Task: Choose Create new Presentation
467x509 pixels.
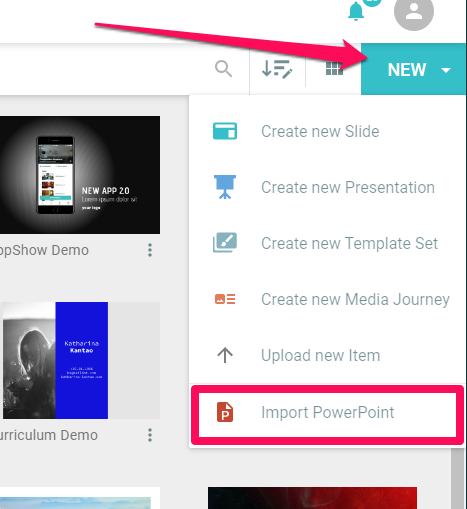Action: [327, 187]
